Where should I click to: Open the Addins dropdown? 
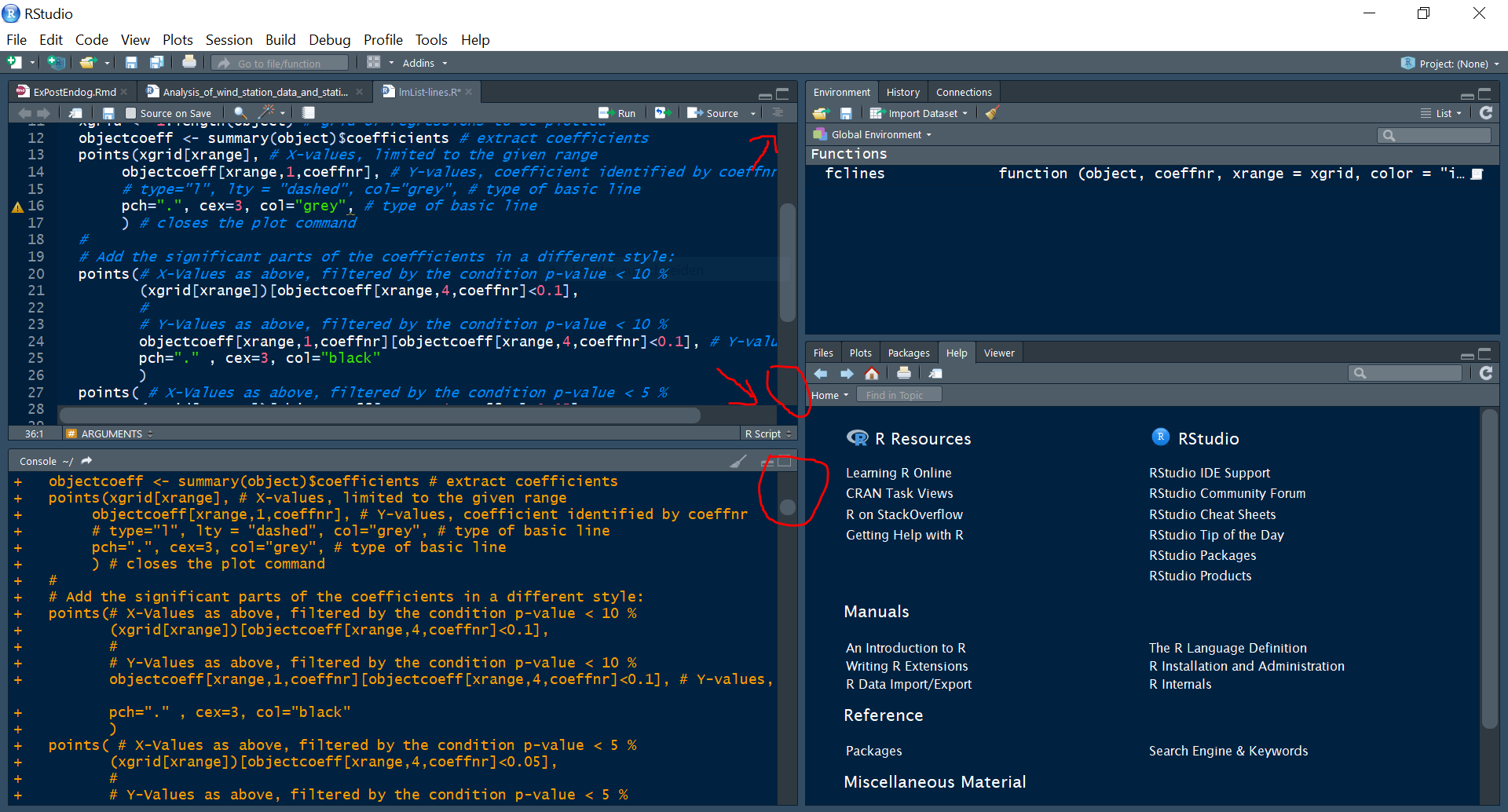click(425, 63)
